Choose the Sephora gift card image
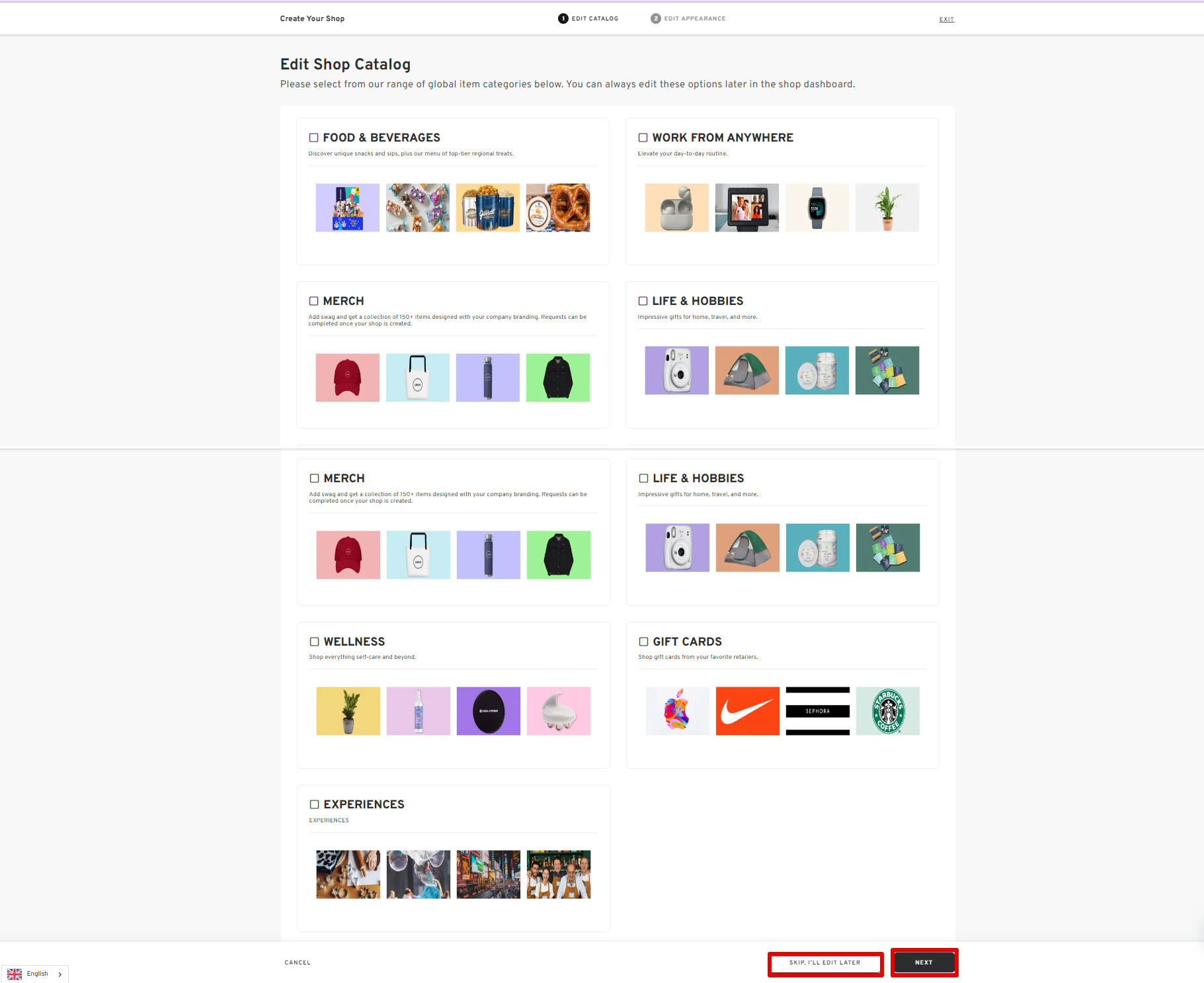This screenshot has height=983, width=1204. click(x=817, y=711)
